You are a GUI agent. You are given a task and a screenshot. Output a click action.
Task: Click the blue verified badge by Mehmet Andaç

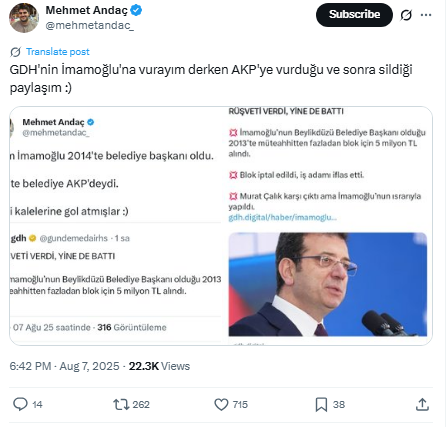click(x=136, y=10)
